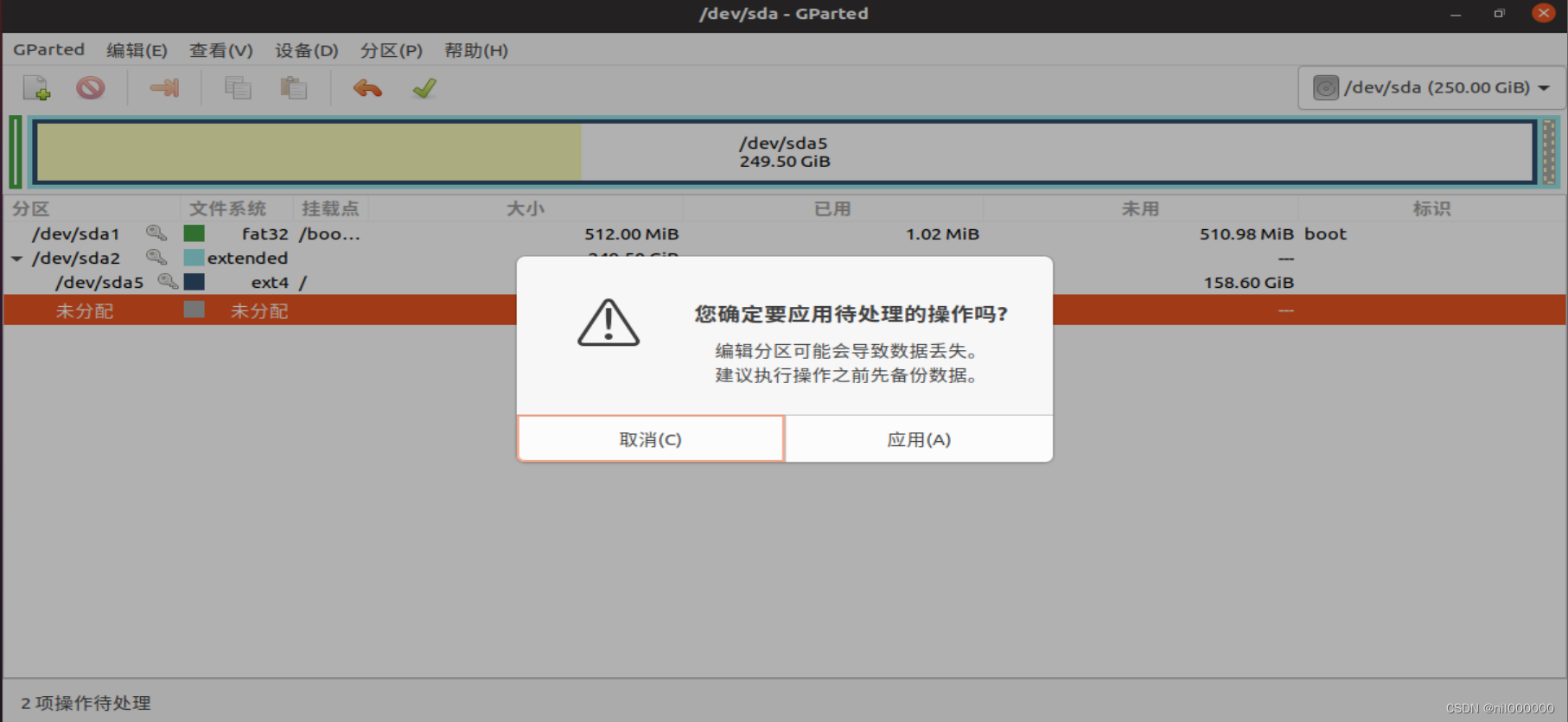Click the resize/move partition toolbar icon

pyautogui.click(x=164, y=87)
